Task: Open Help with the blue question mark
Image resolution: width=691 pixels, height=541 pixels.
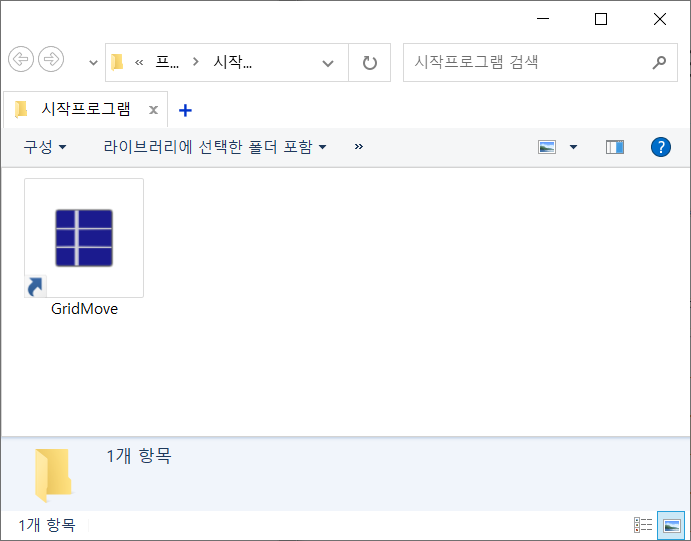Action: point(661,147)
